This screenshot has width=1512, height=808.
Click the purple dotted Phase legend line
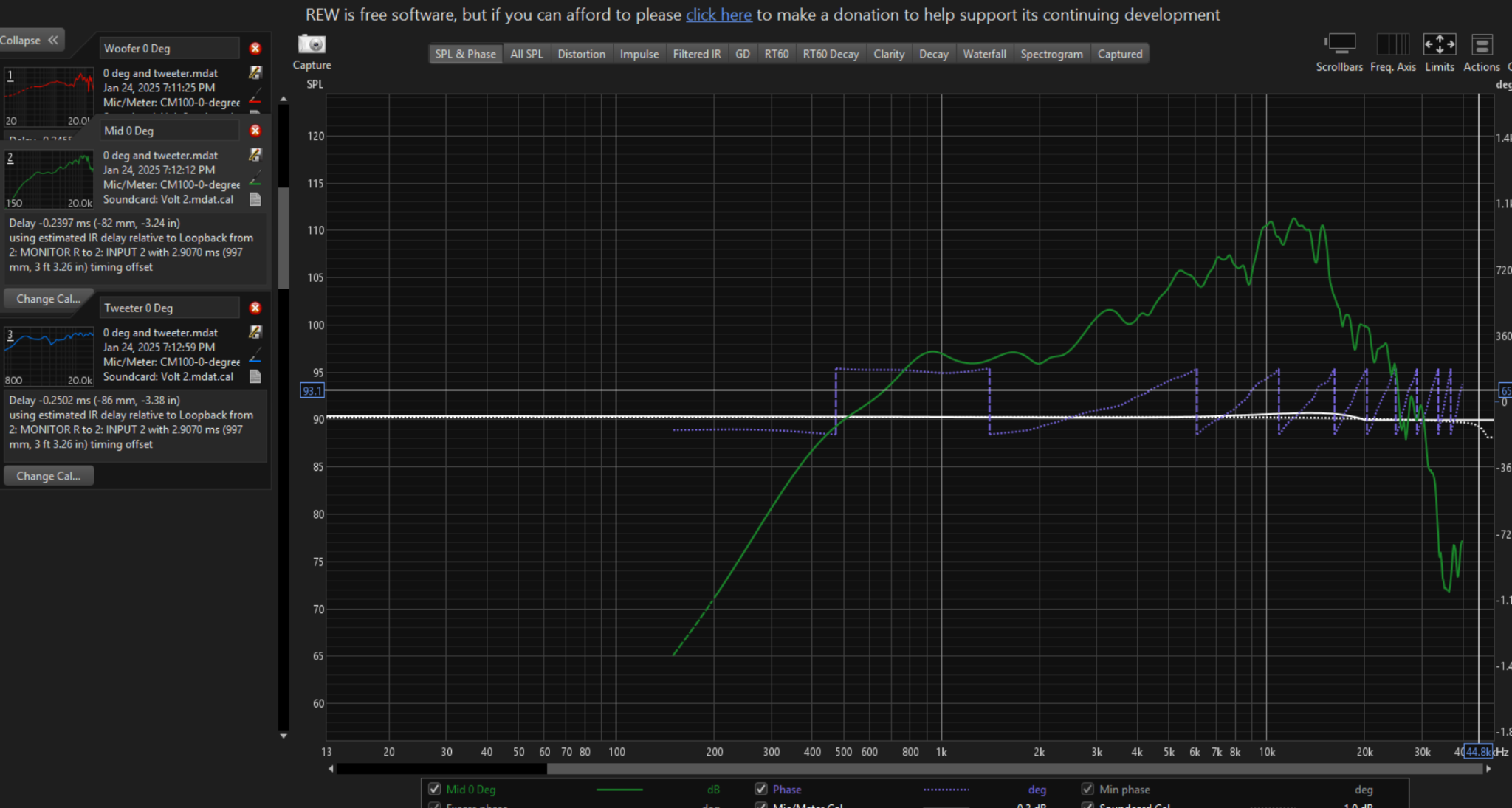946,790
